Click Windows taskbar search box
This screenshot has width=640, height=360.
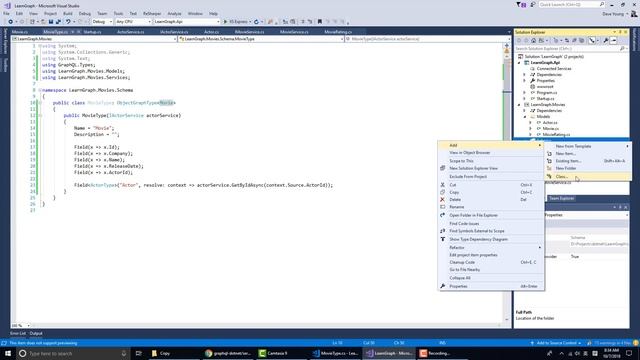(73, 353)
